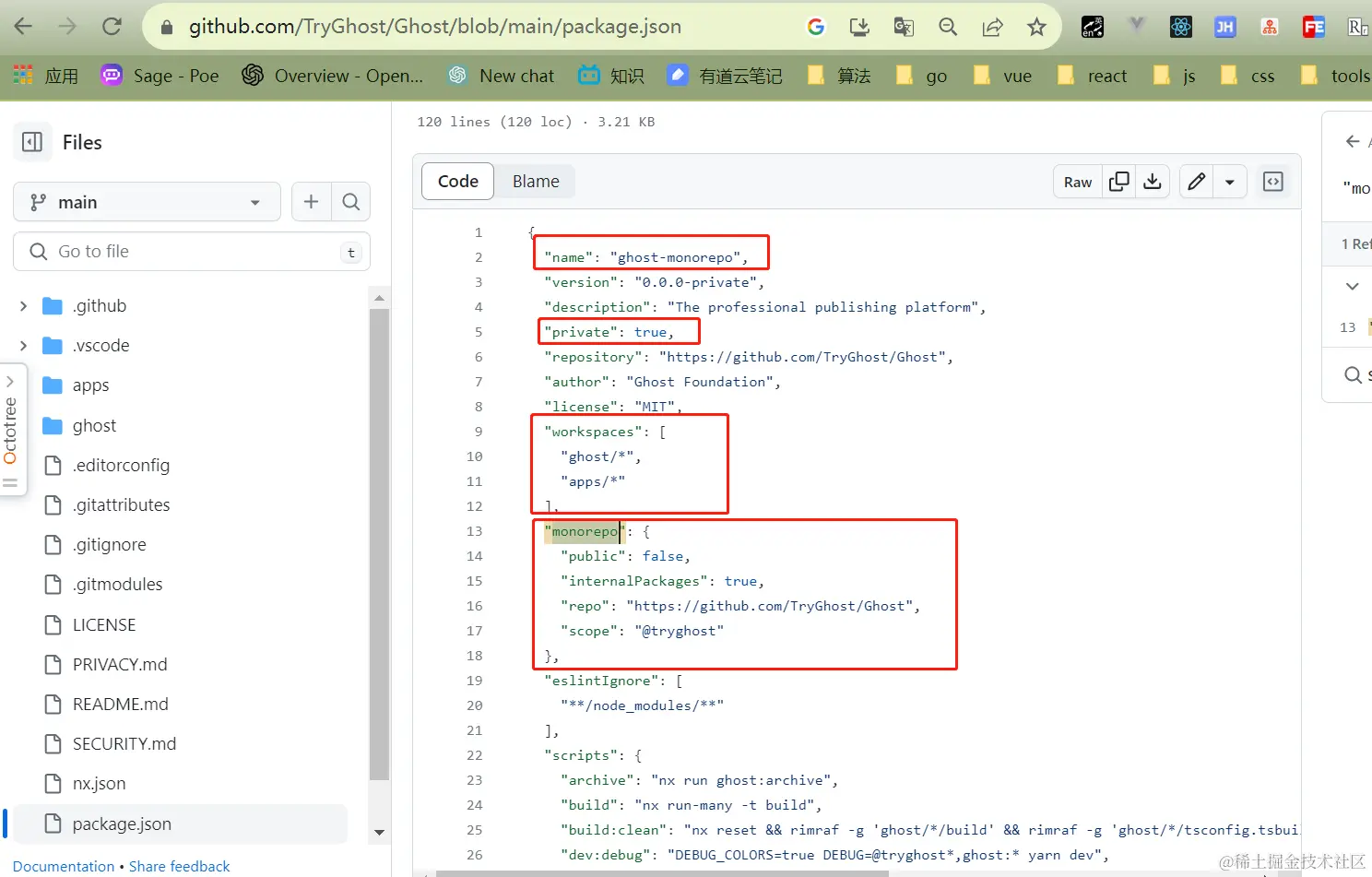Open the js bookmarks folder

(x=1175, y=76)
